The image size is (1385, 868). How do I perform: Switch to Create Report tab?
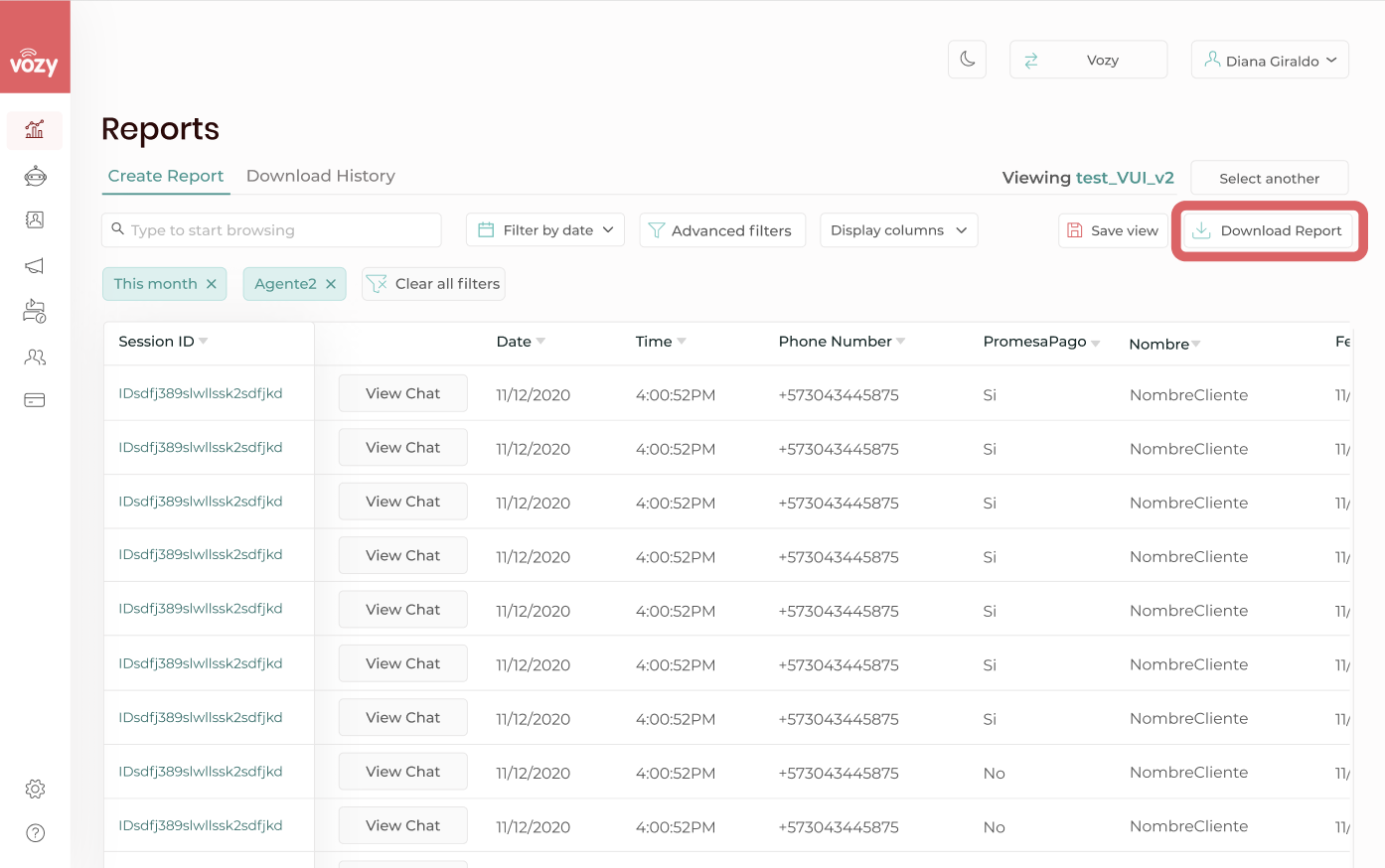click(x=166, y=176)
